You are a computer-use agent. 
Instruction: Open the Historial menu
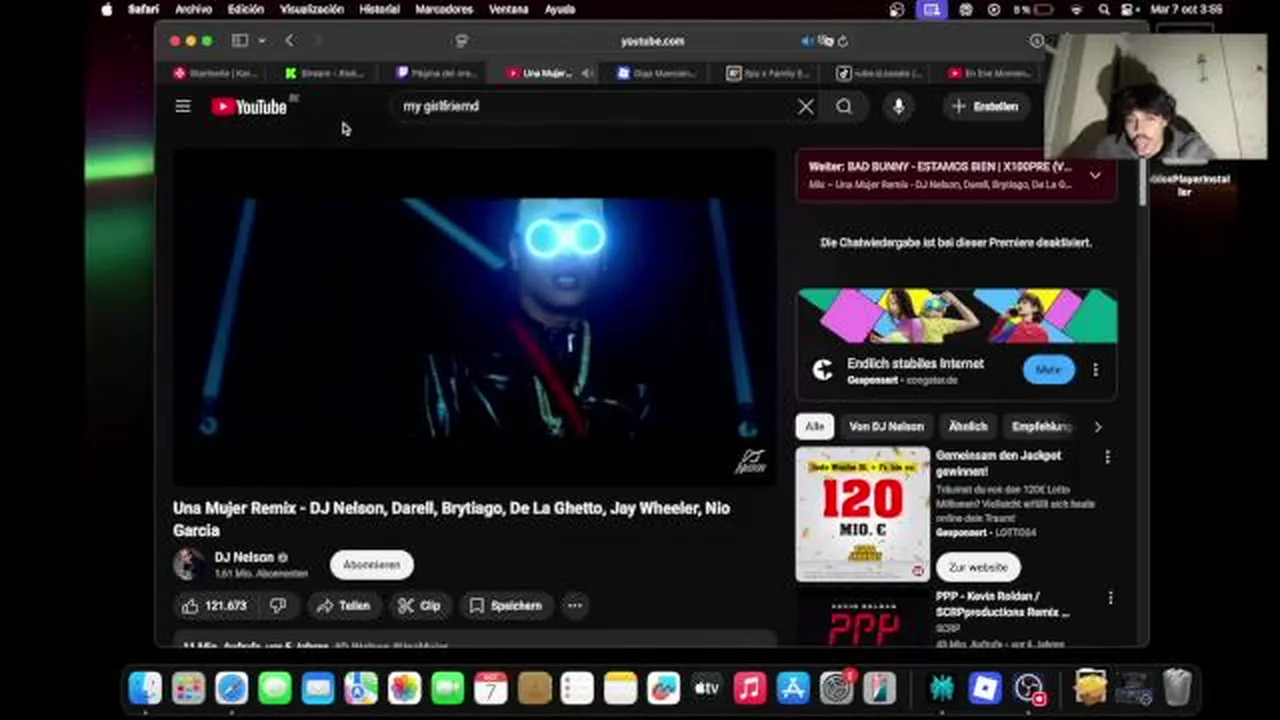click(380, 9)
